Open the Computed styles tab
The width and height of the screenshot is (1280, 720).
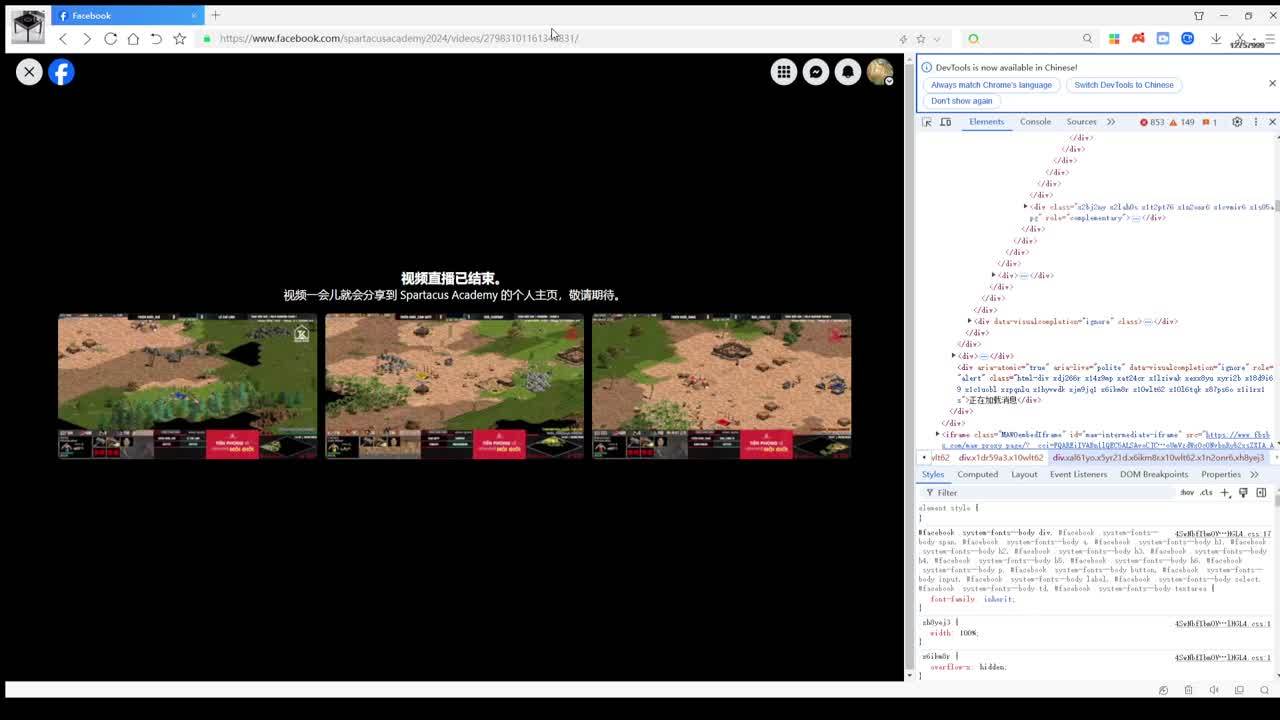(978, 474)
